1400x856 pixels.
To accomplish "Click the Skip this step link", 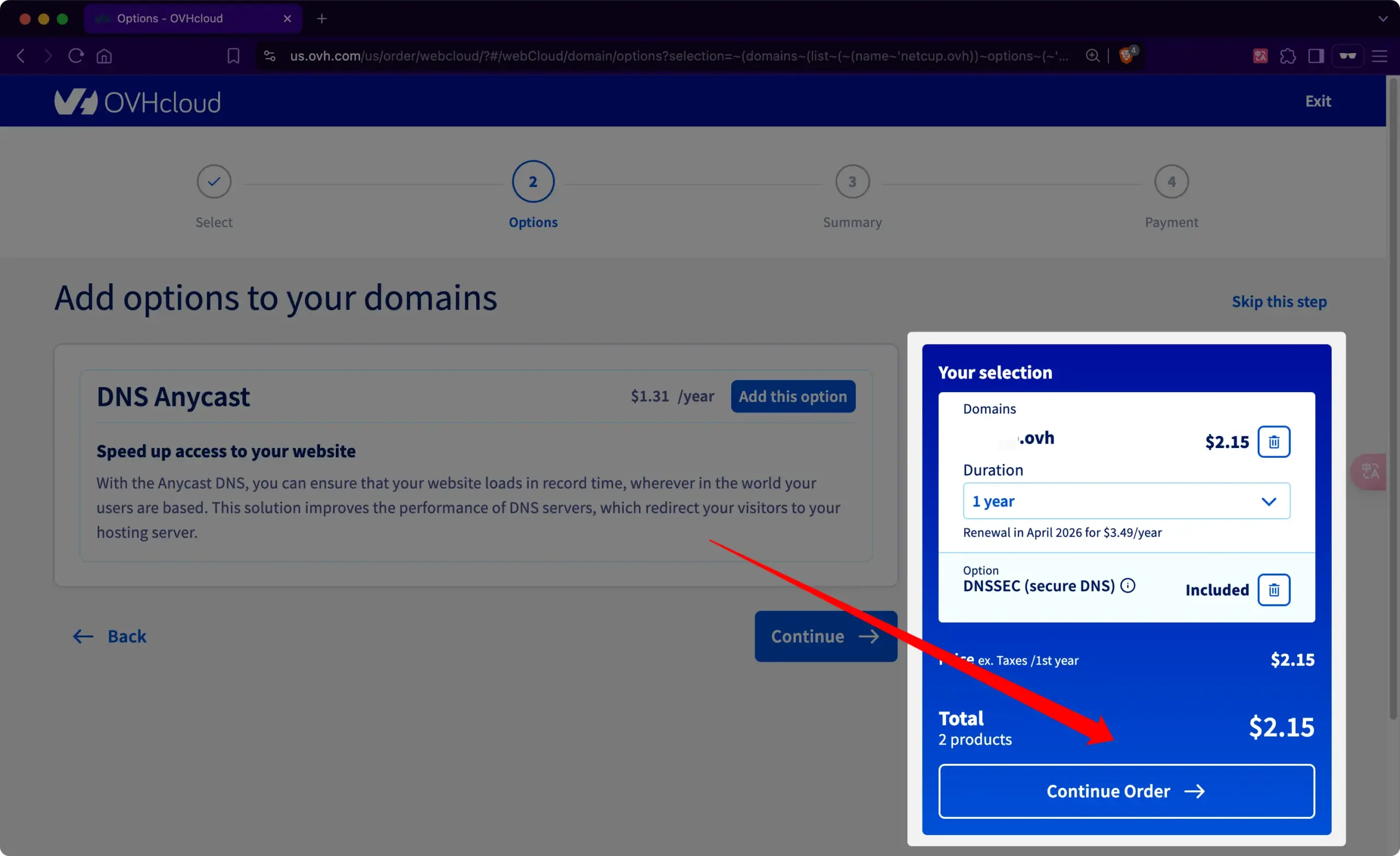I will click(x=1279, y=301).
